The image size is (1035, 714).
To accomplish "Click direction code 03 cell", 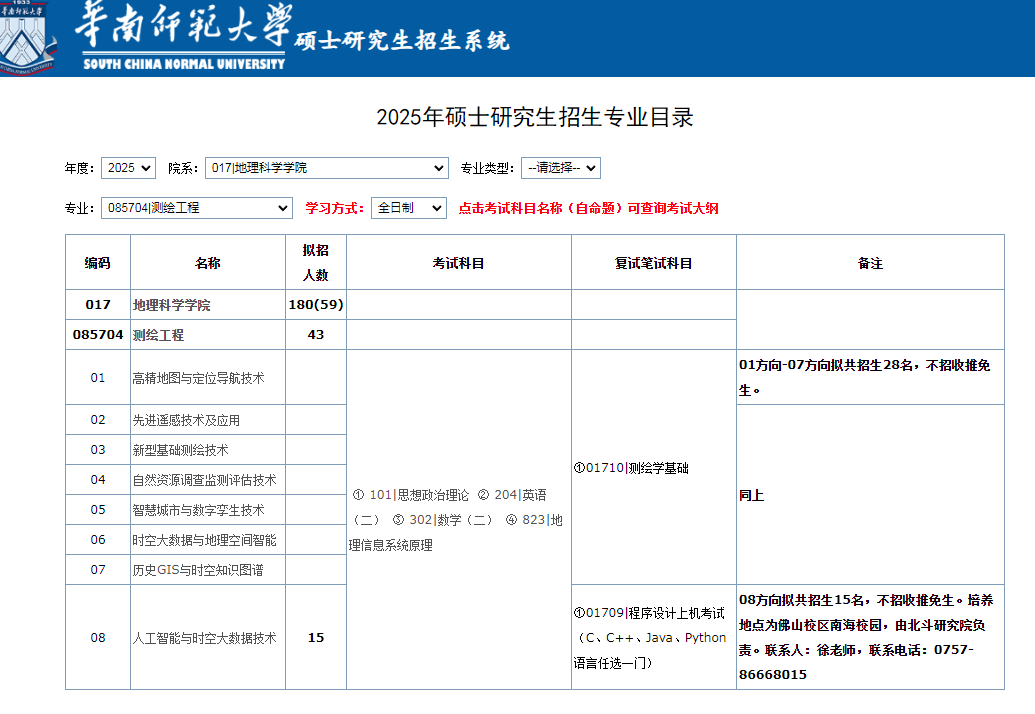I will pos(98,449).
